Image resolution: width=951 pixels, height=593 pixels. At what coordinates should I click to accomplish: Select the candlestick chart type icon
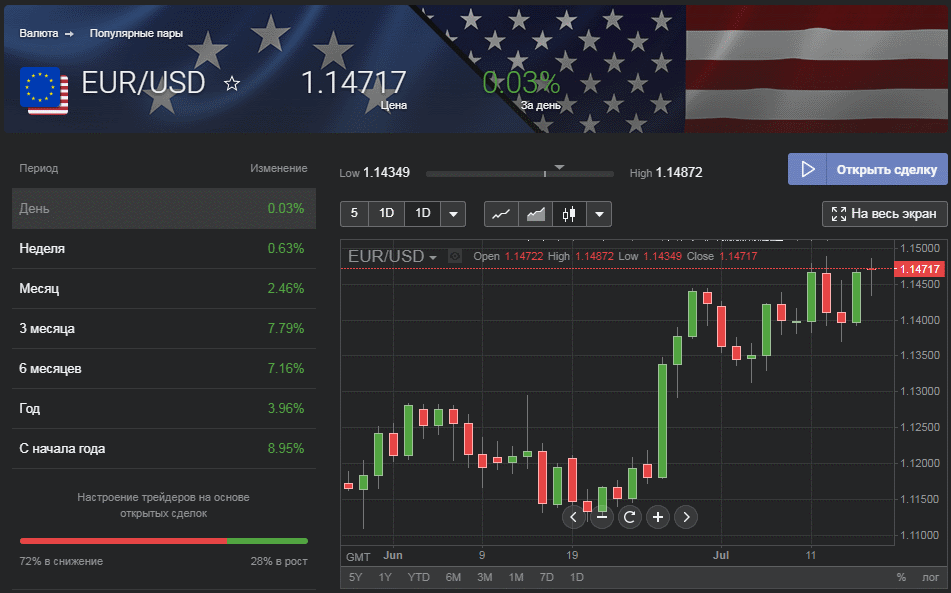click(570, 214)
